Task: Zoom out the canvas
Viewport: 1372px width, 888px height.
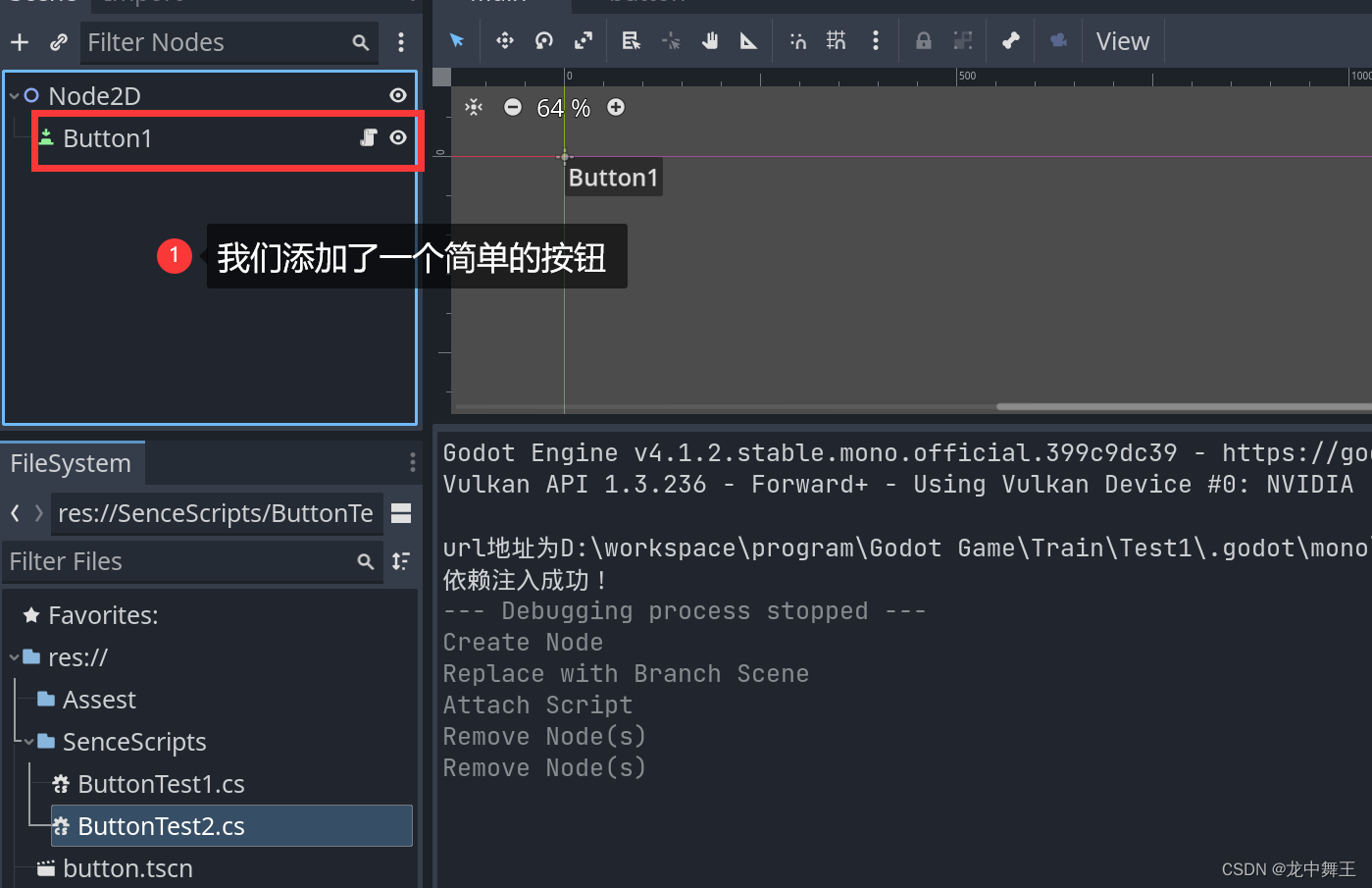Action: 513,107
